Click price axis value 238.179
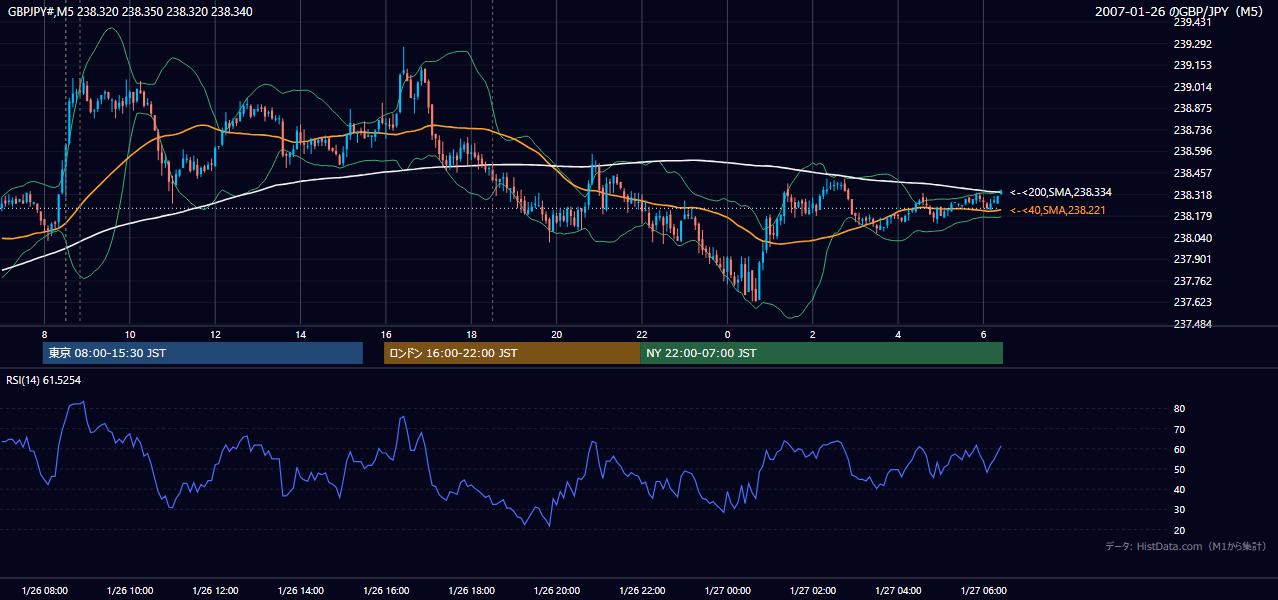1278x600 pixels. tap(1193, 216)
